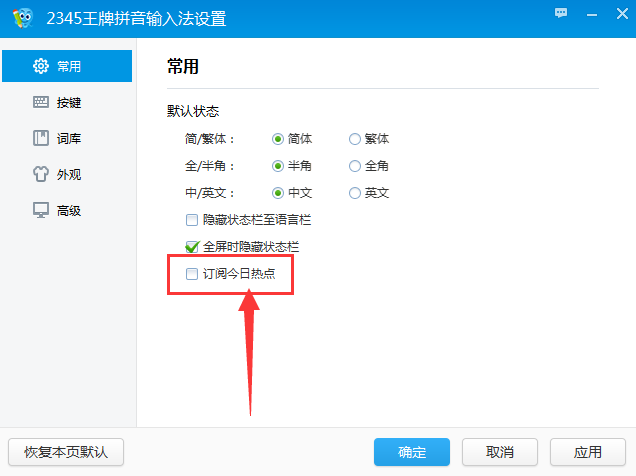The height and width of the screenshot is (476, 636).
Task: Click the window title 2345王牌拼音输入法设置
Action: [x=136, y=19]
